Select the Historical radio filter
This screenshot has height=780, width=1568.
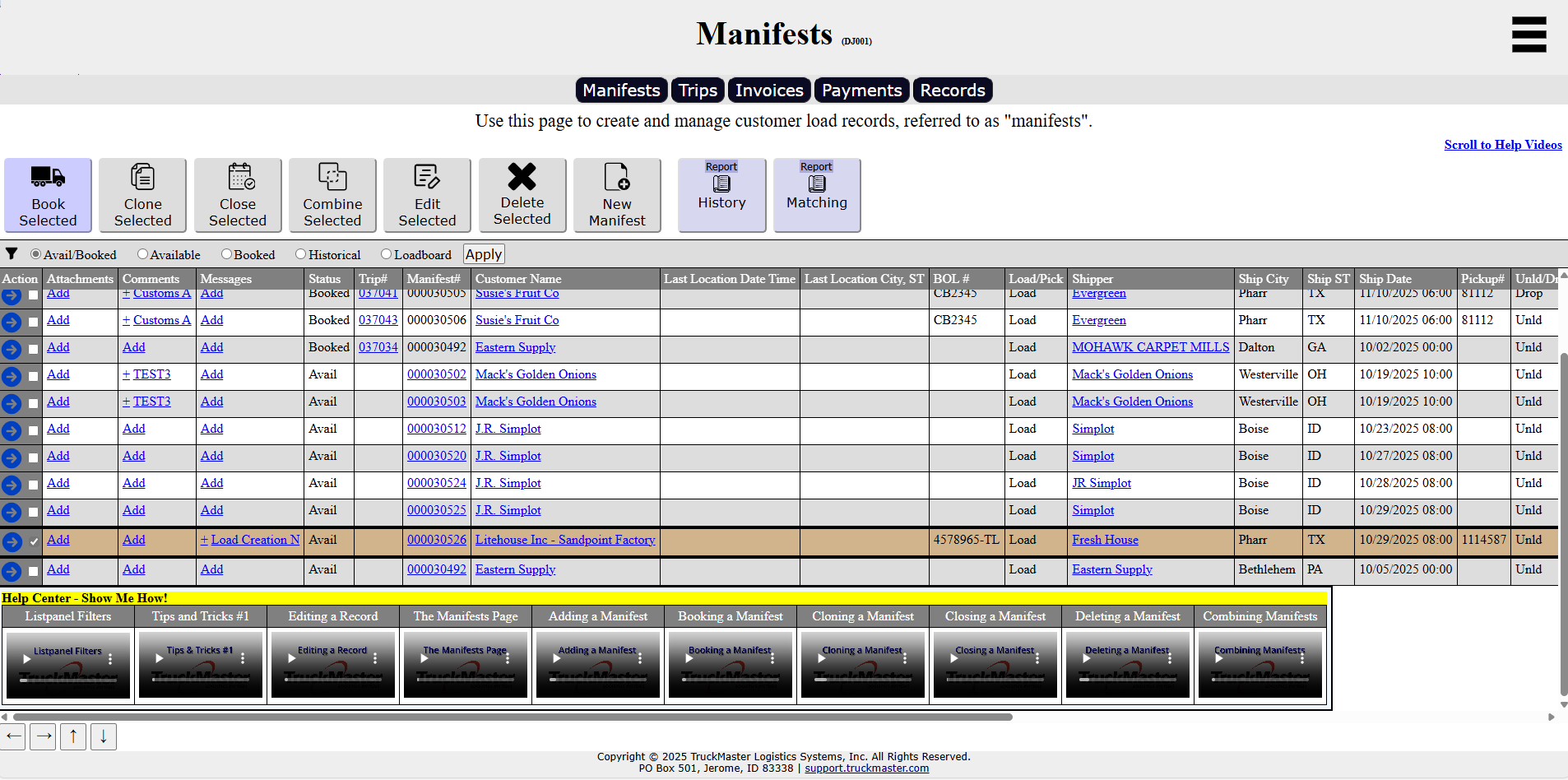point(301,255)
